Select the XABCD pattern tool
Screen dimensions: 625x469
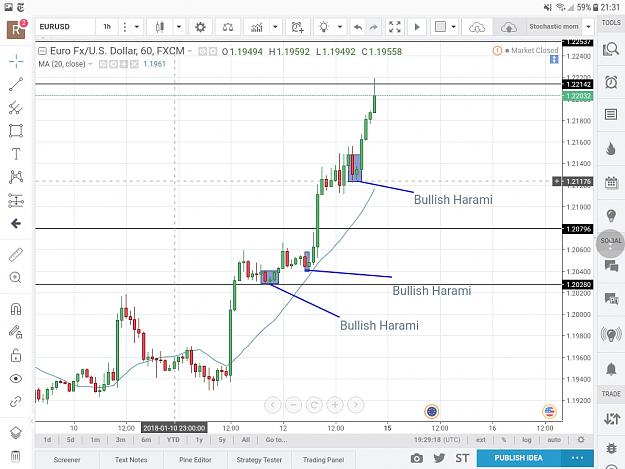[16, 177]
